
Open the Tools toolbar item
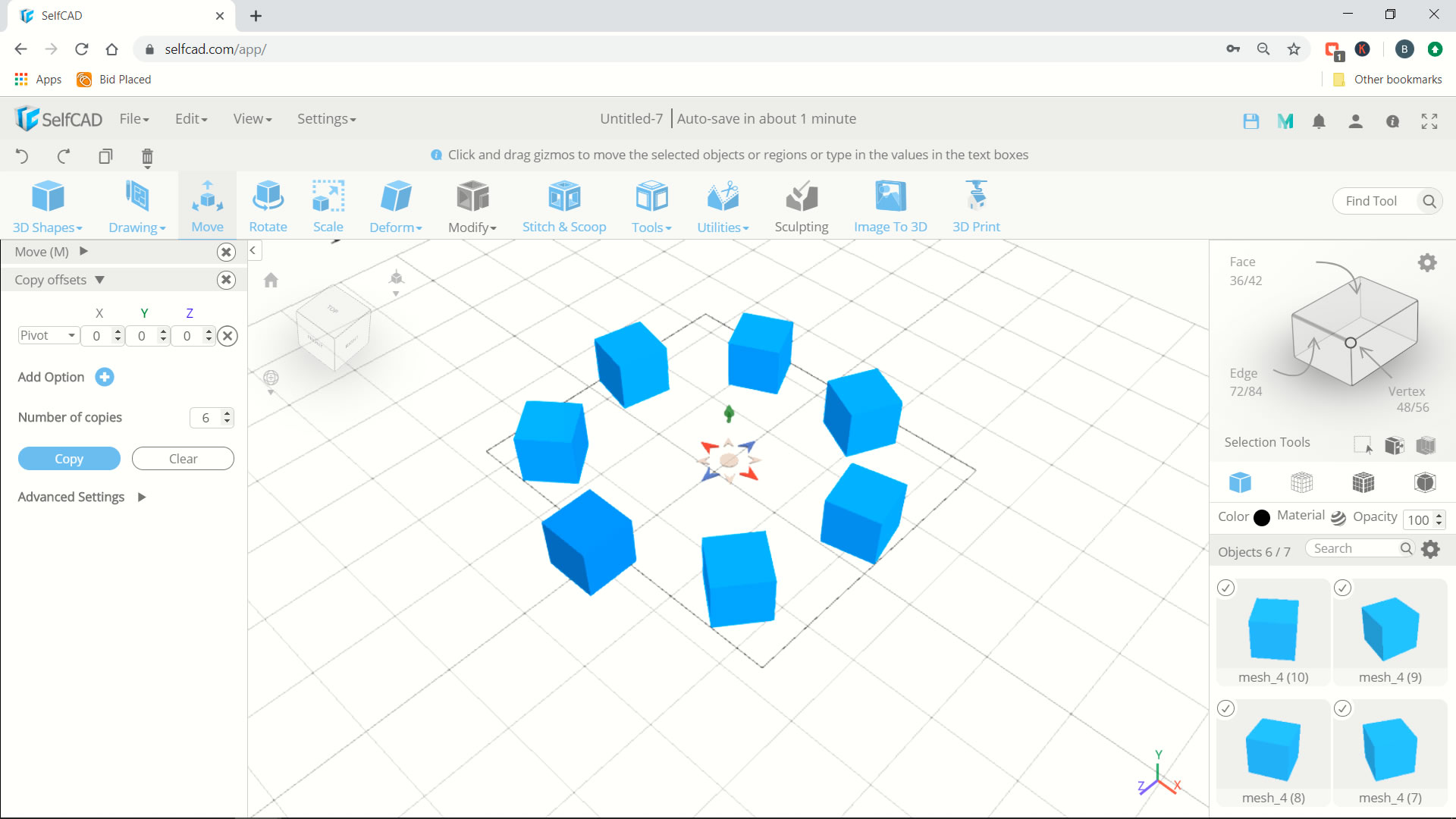[651, 206]
